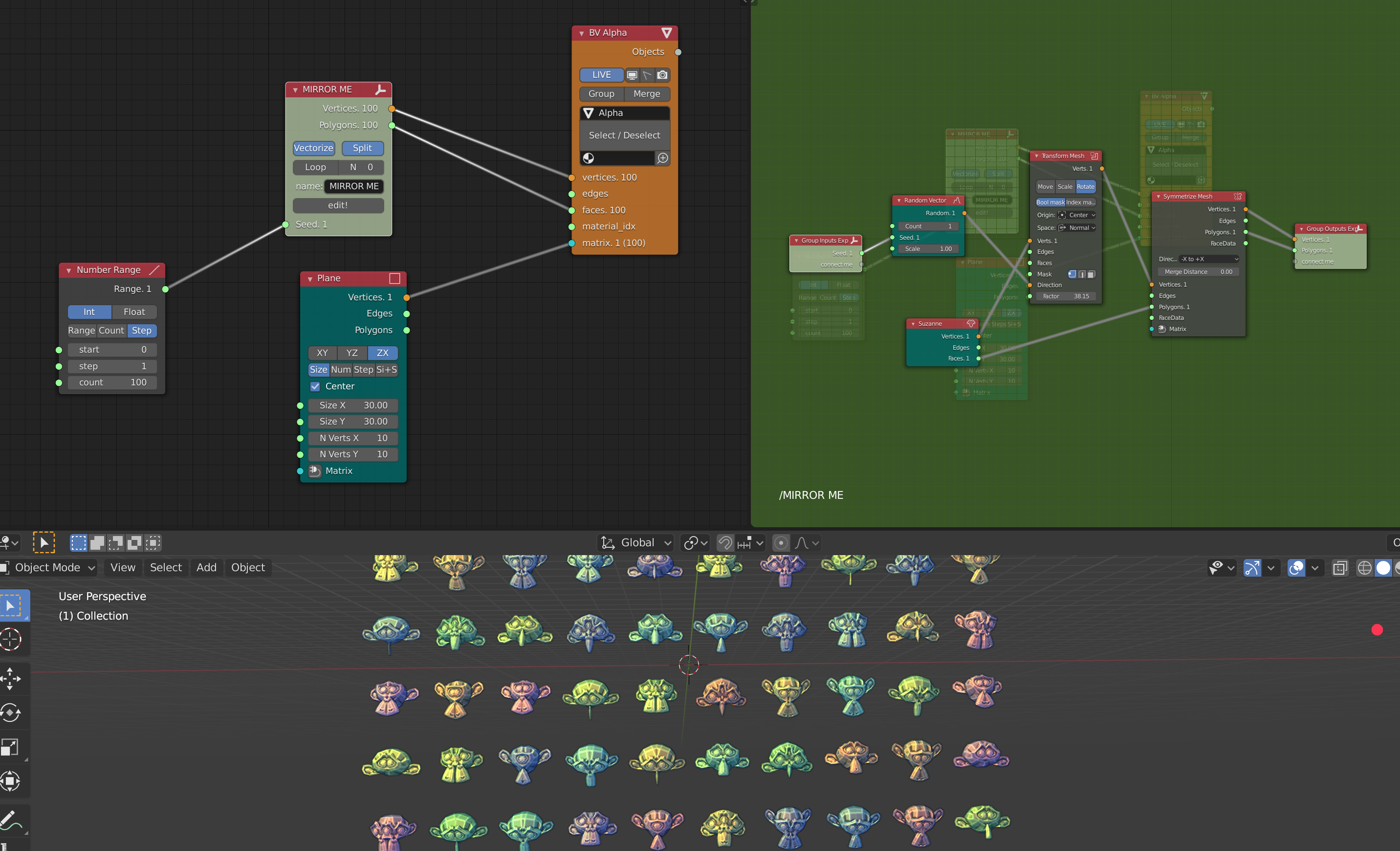Enable the snap magnet icon in viewport header
1400x851 pixels.
coord(725,542)
